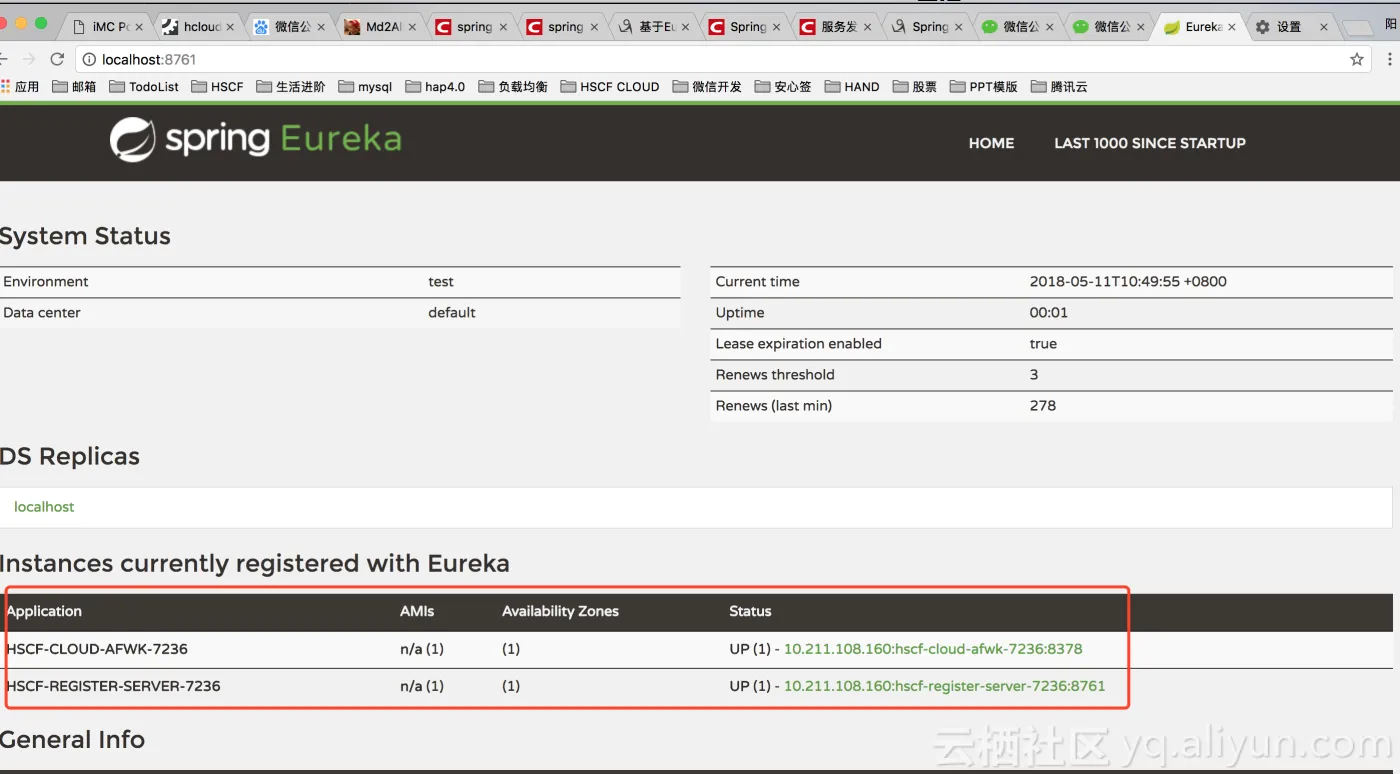Click the localhost DS replica link
The height and width of the screenshot is (774, 1400).
coord(44,507)
